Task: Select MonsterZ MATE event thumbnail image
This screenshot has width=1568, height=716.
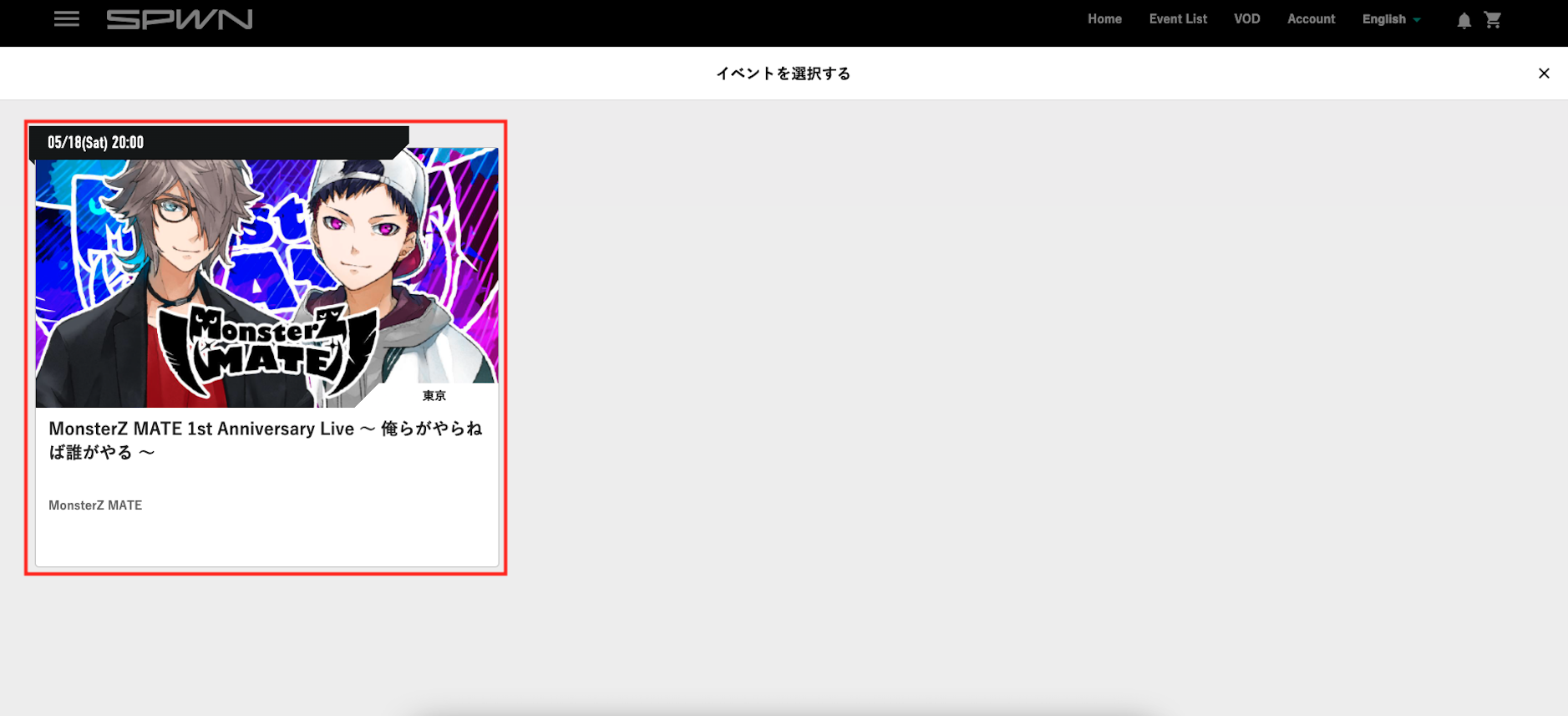Action: 266,278
